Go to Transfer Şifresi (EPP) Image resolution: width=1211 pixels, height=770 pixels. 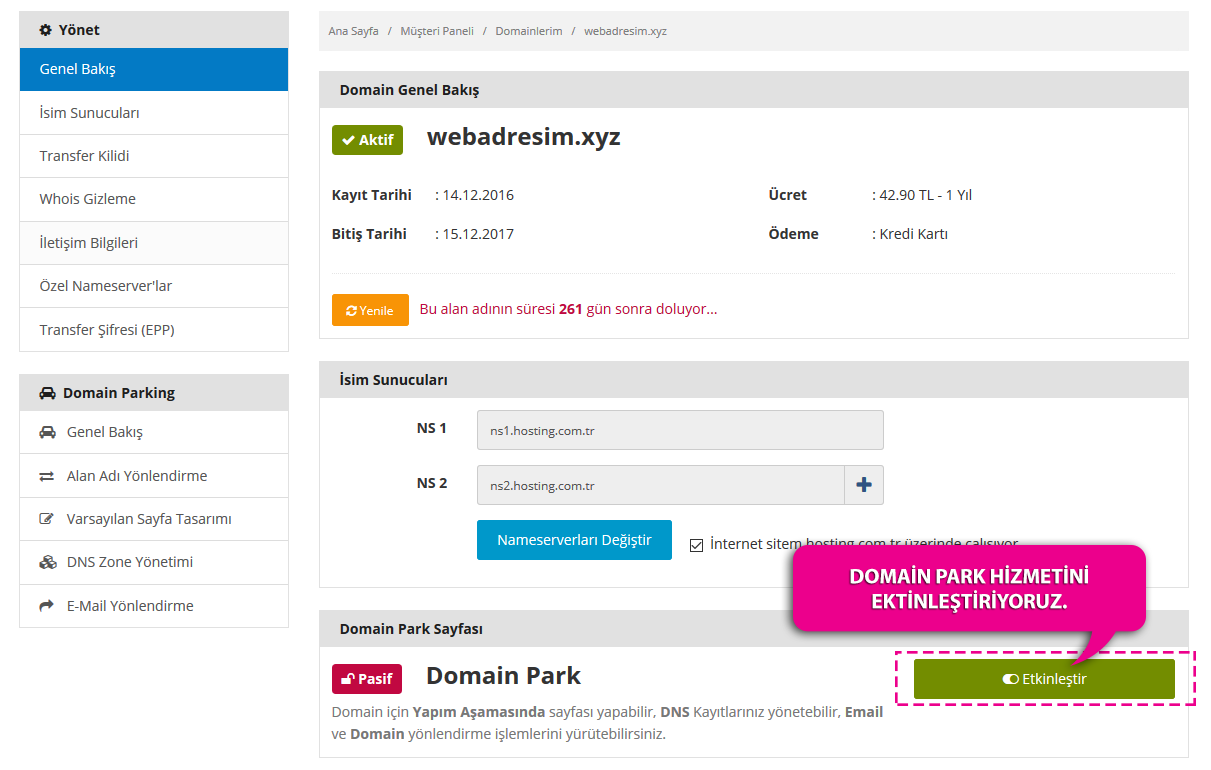pyautogui.click(x=154, y=329)
